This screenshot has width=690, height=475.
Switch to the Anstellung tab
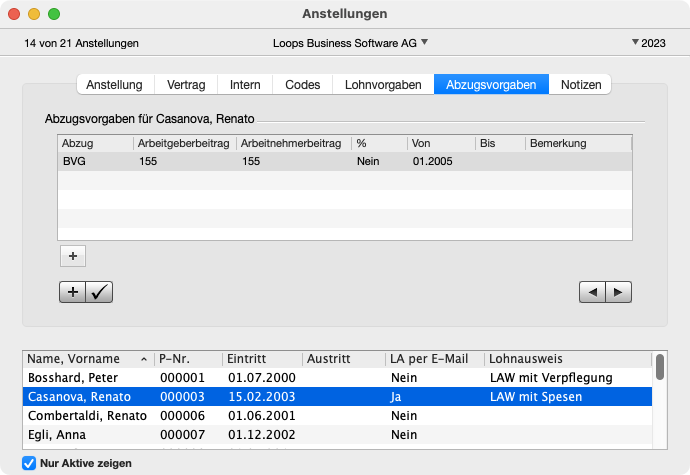(x=114, y=85)
